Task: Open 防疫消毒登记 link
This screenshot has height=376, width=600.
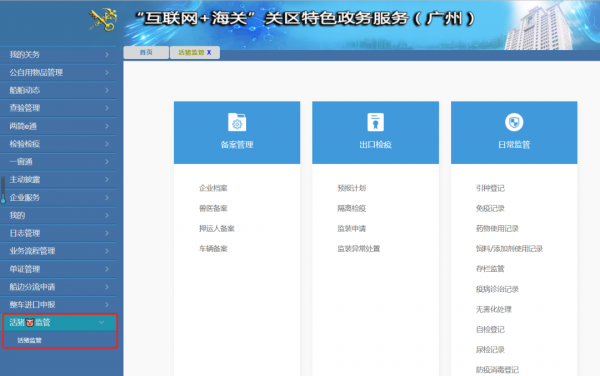Action: click(497, 369)
